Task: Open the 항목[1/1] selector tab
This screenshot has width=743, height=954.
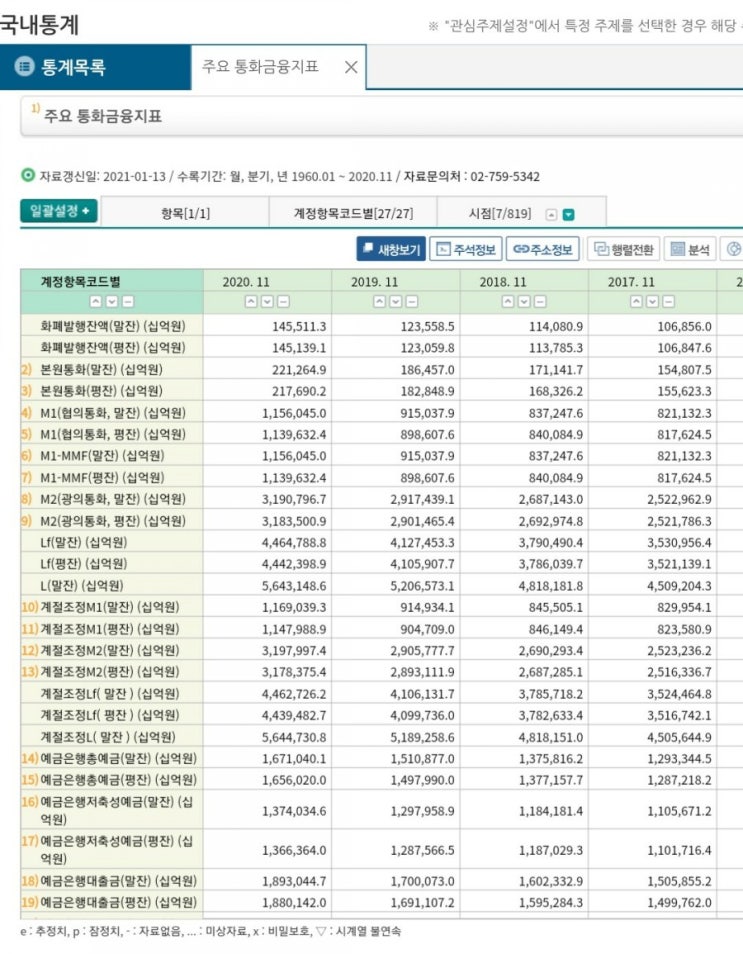Action: (185, 214)
